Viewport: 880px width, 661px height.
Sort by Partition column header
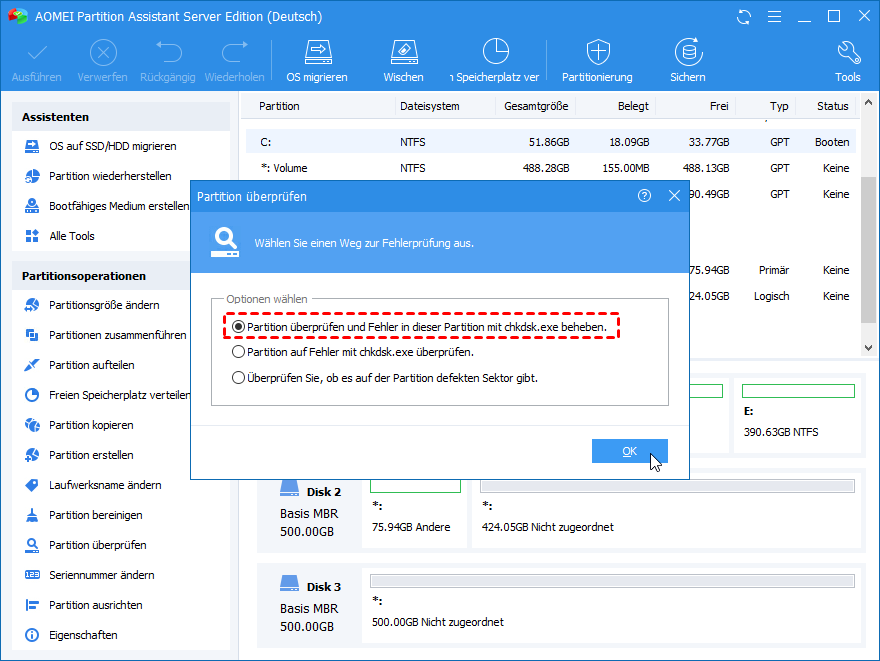click(279, 106)
